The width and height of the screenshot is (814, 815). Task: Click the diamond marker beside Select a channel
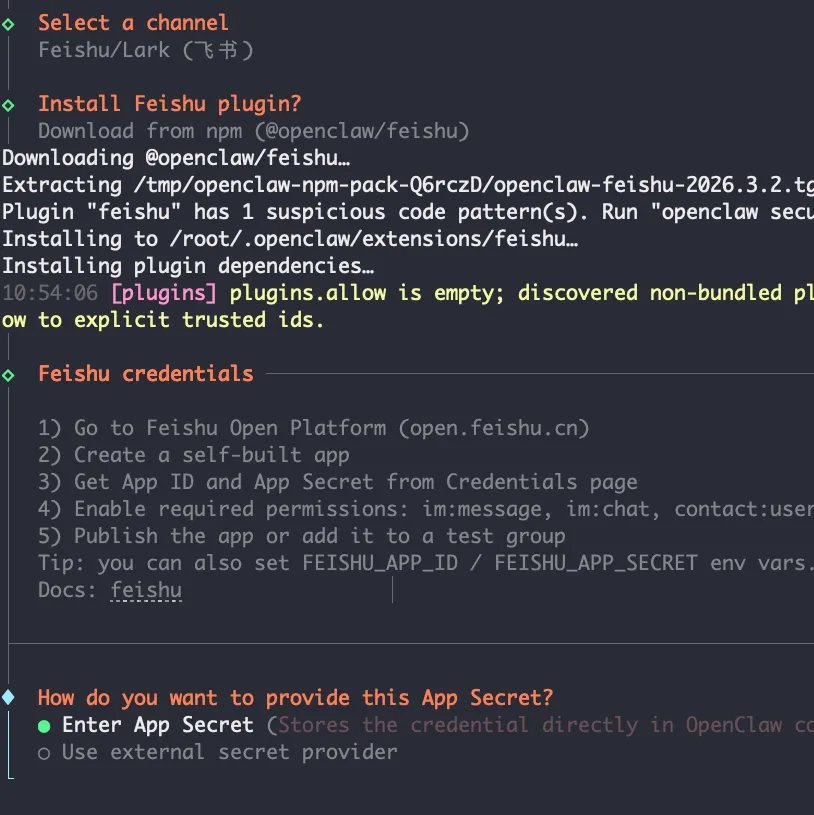[9, 23]
